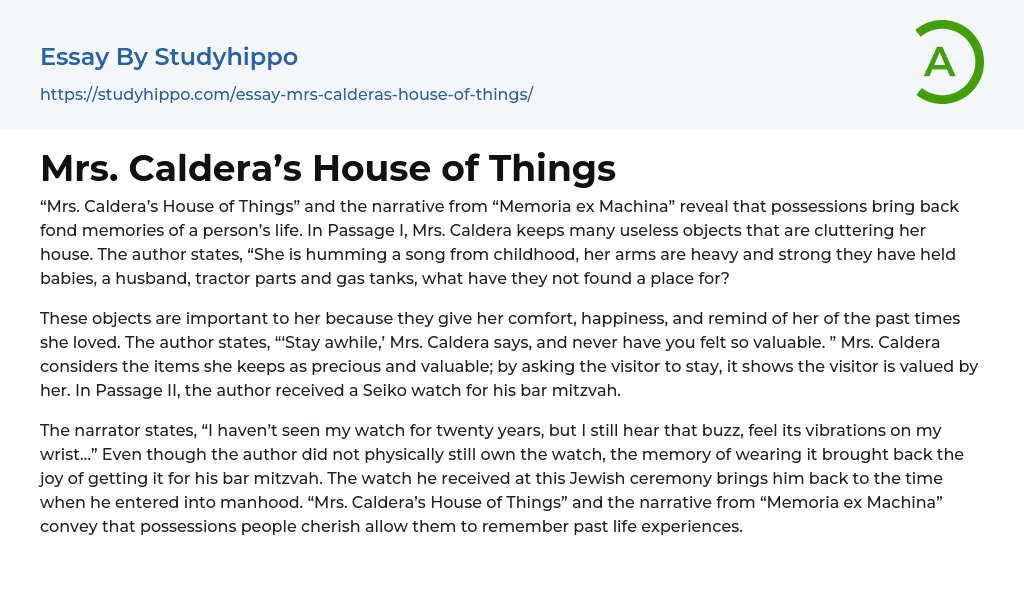Click the "Essay By Studyhippo" header text
Viewport: 1024px width, 595px height.
[x=168, y=57]
